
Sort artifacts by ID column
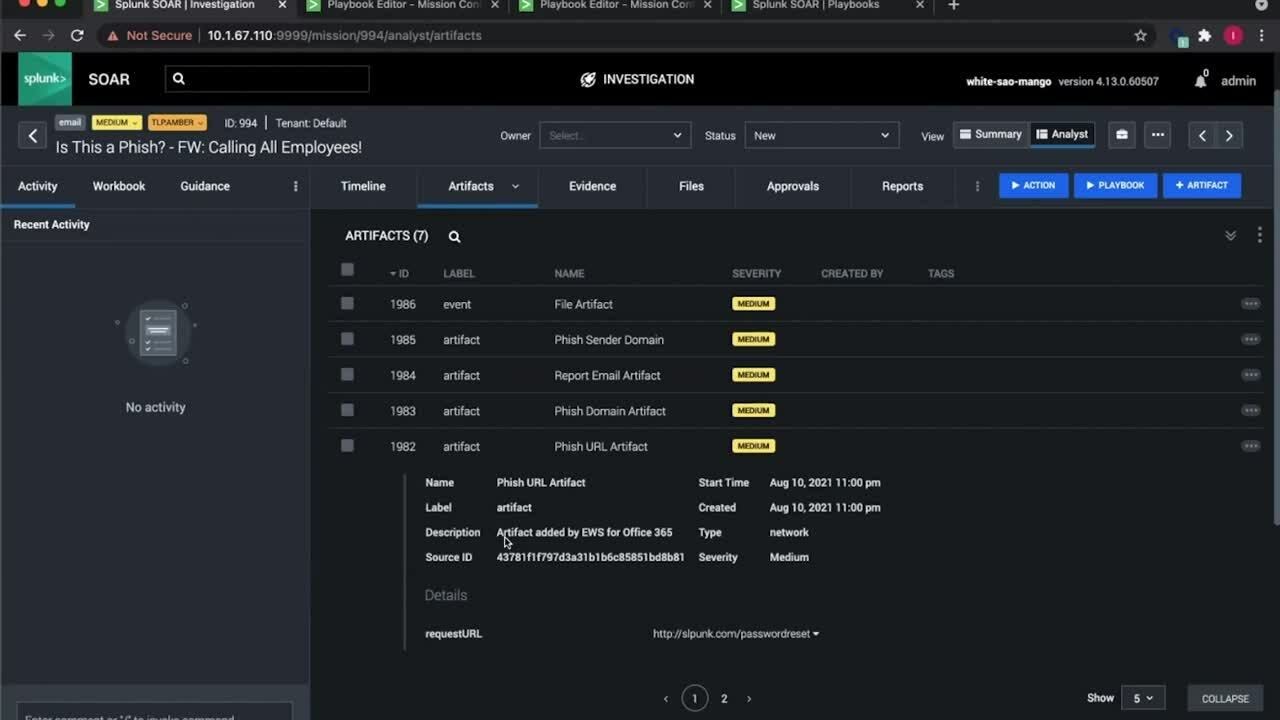(399, 273)
